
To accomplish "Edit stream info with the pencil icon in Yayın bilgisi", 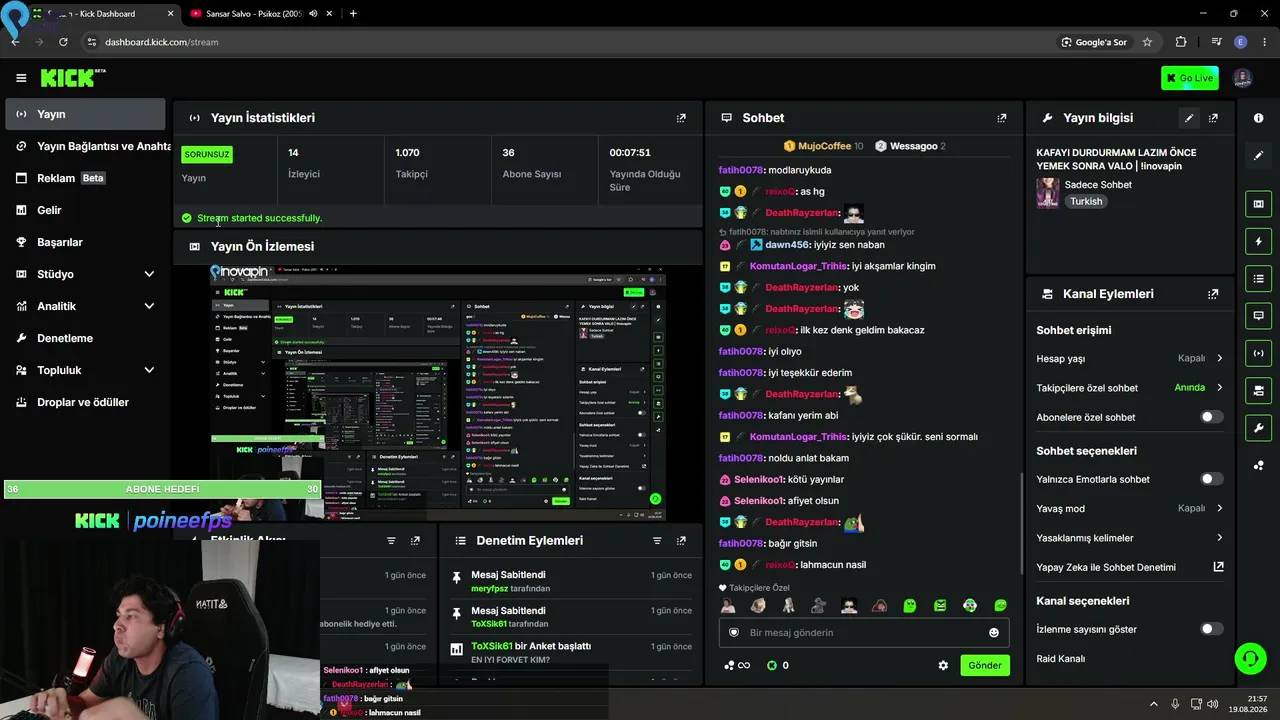I will 1189,118.
